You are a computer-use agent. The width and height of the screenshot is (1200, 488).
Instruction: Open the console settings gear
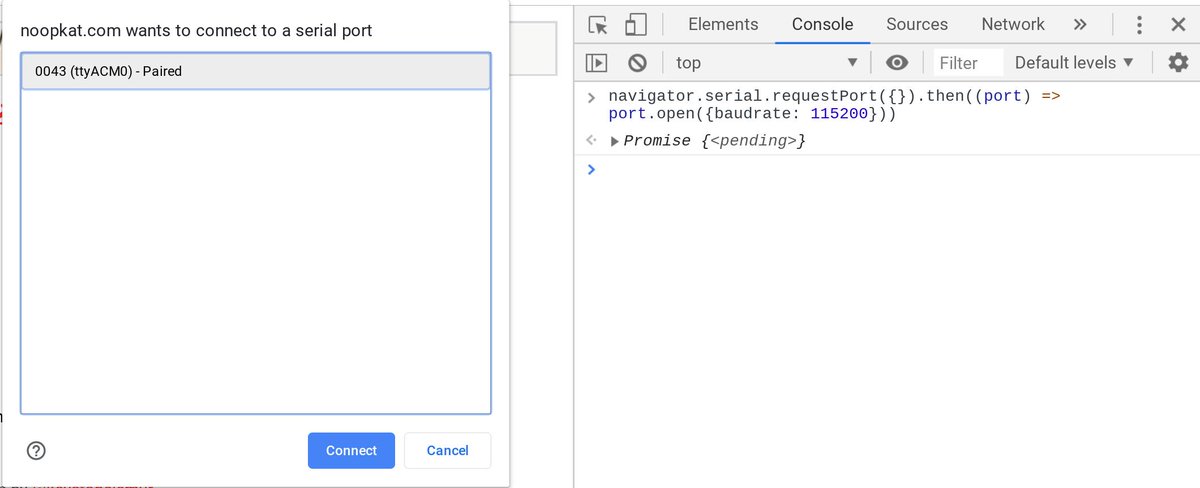click(1179, 63)
